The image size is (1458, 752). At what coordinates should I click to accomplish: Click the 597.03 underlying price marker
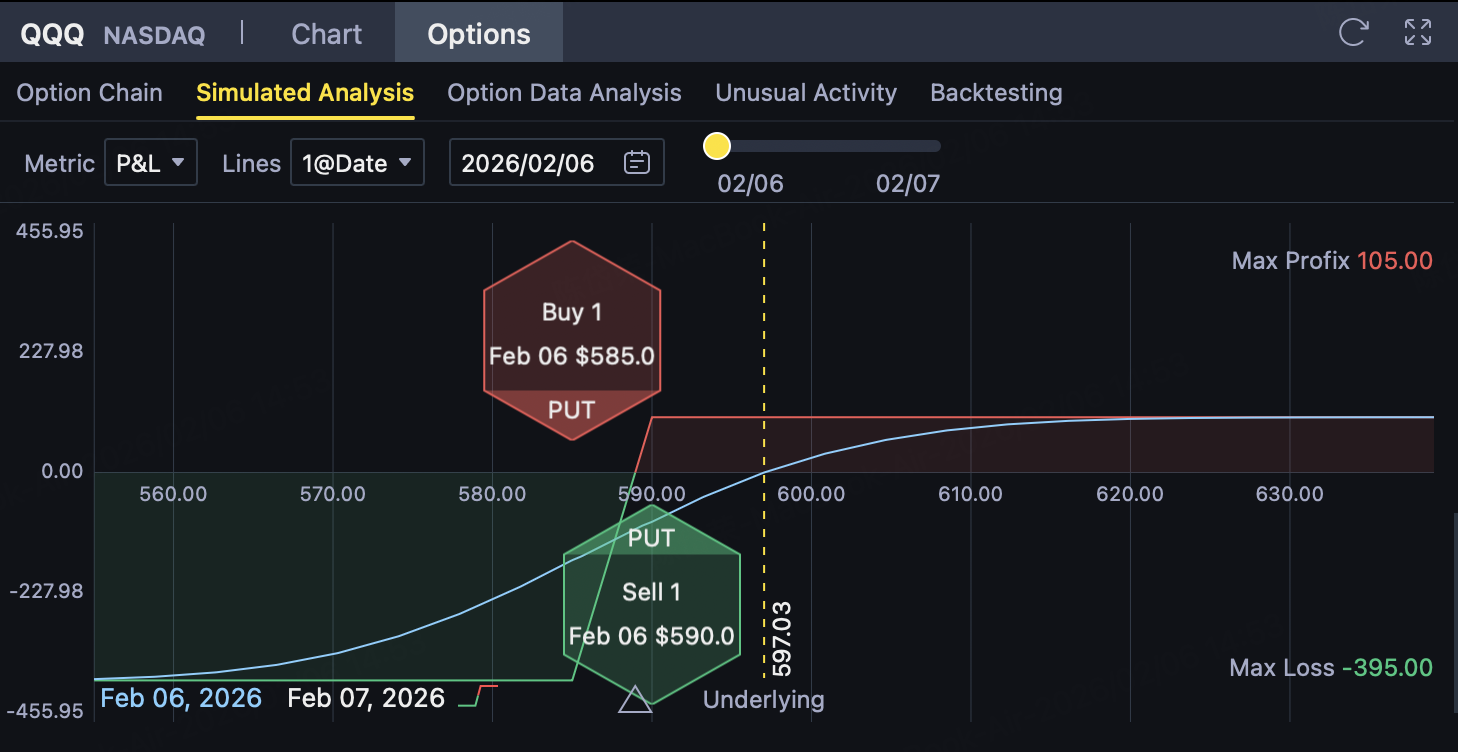pyautogui.click(x=781, y=639)
